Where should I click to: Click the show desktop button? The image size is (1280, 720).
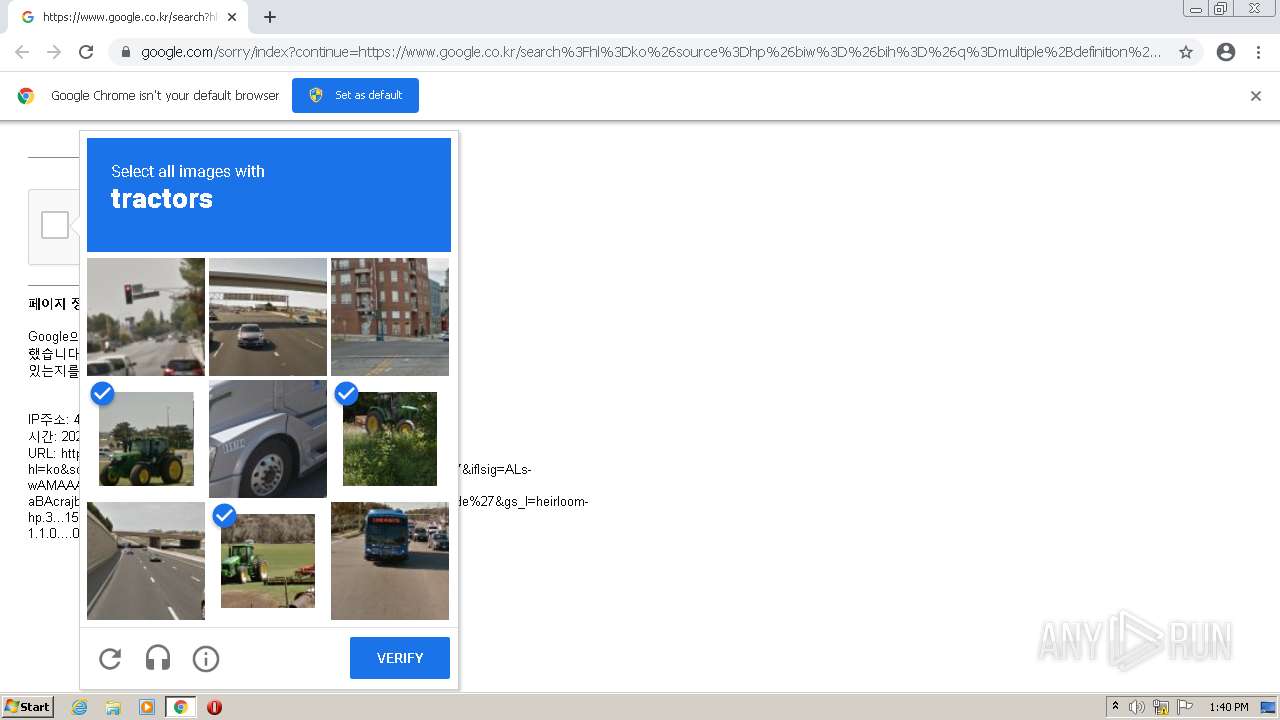coord(1268,707)
